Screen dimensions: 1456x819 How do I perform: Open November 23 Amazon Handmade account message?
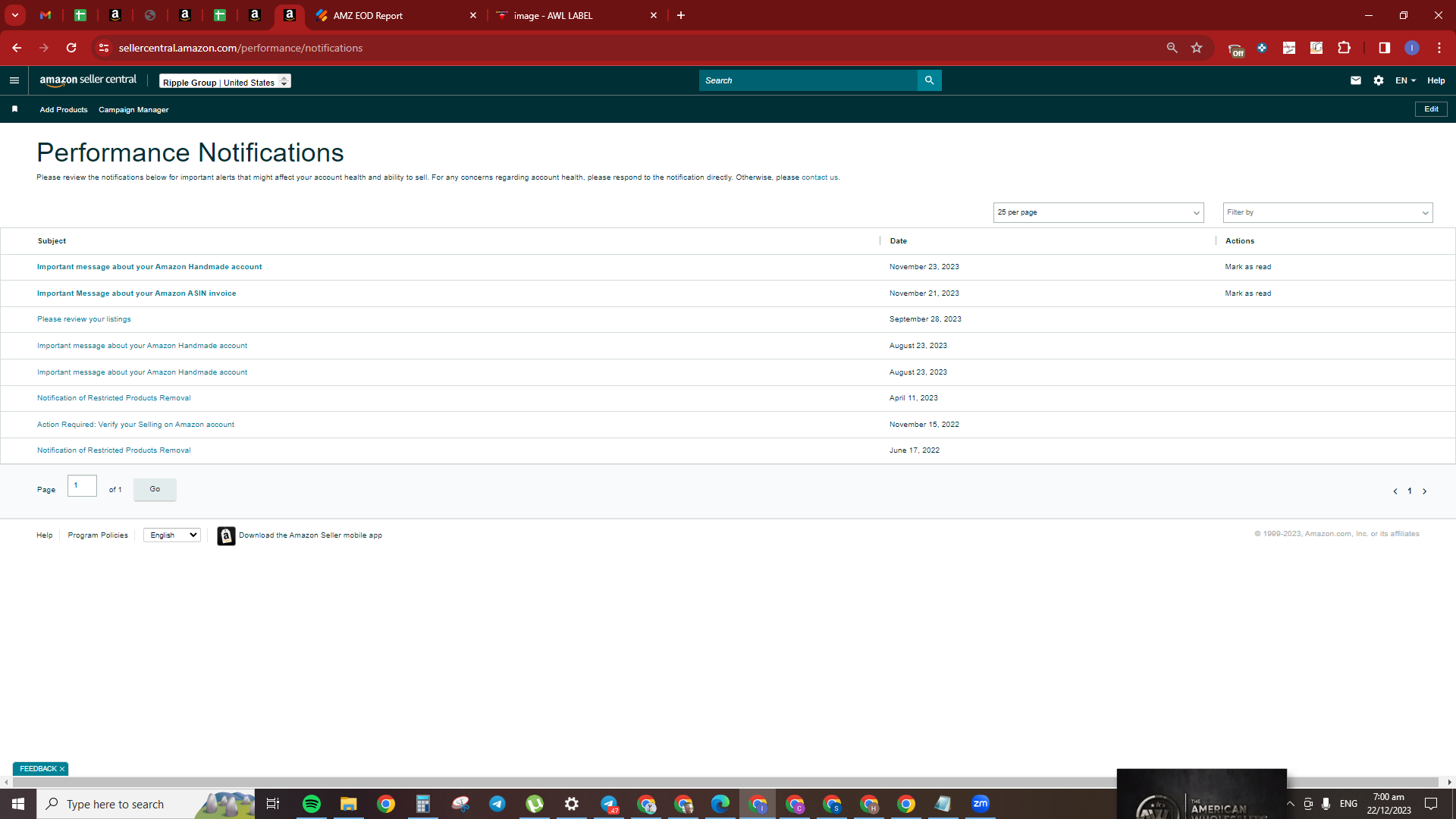pyautogui.click(x=149, y=267)
